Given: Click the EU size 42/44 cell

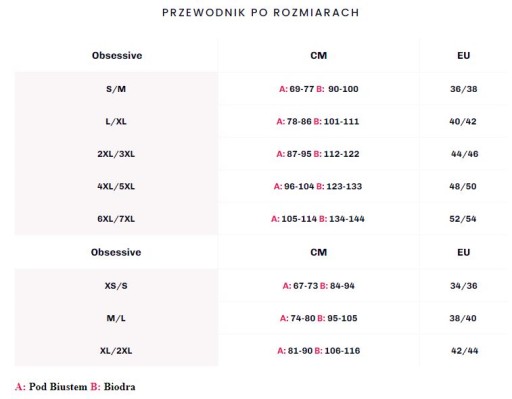Looking at the screenshot, I should [464, 351].
